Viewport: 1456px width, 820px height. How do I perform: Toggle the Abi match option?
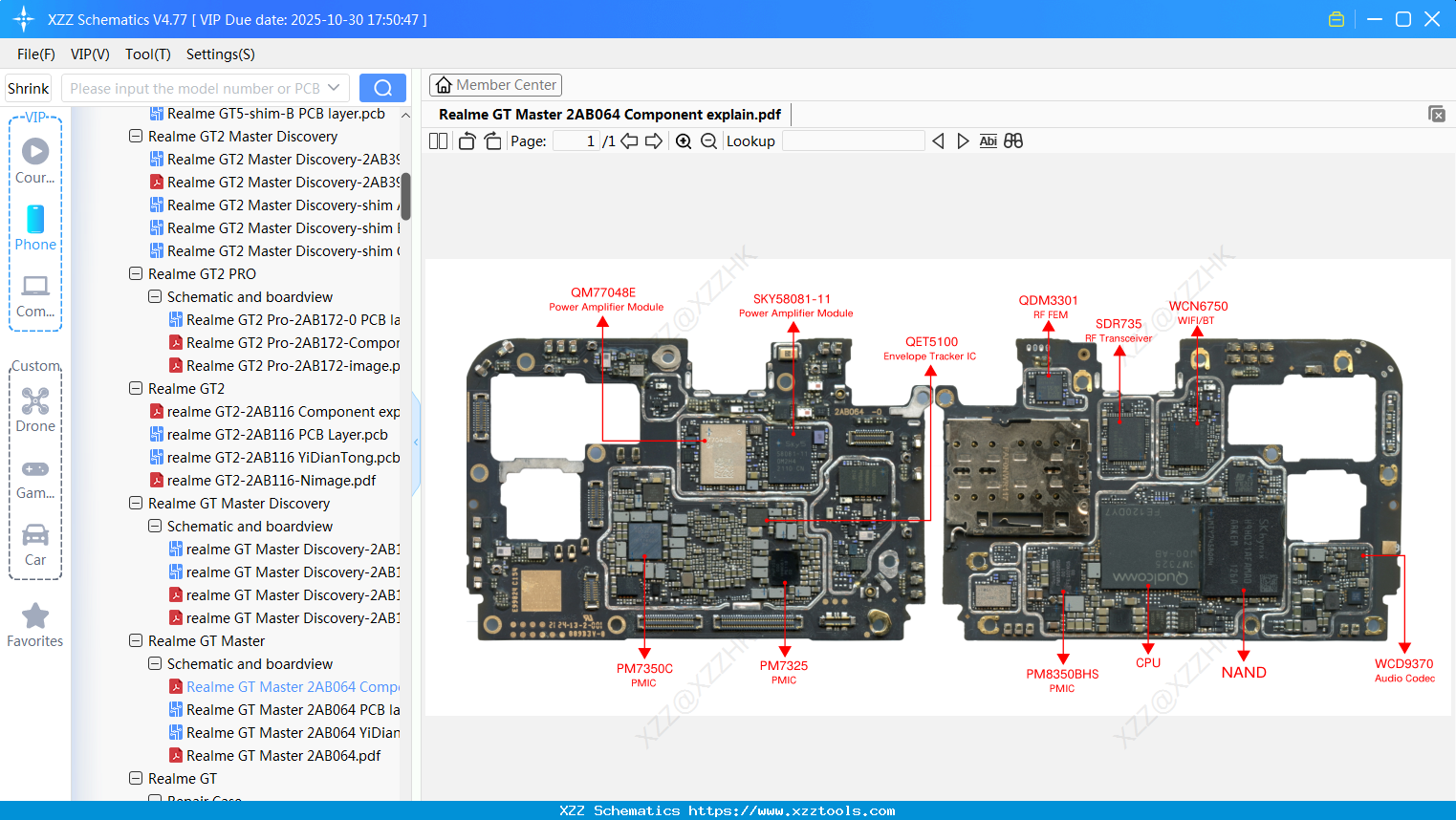click(x=989, y=141)
